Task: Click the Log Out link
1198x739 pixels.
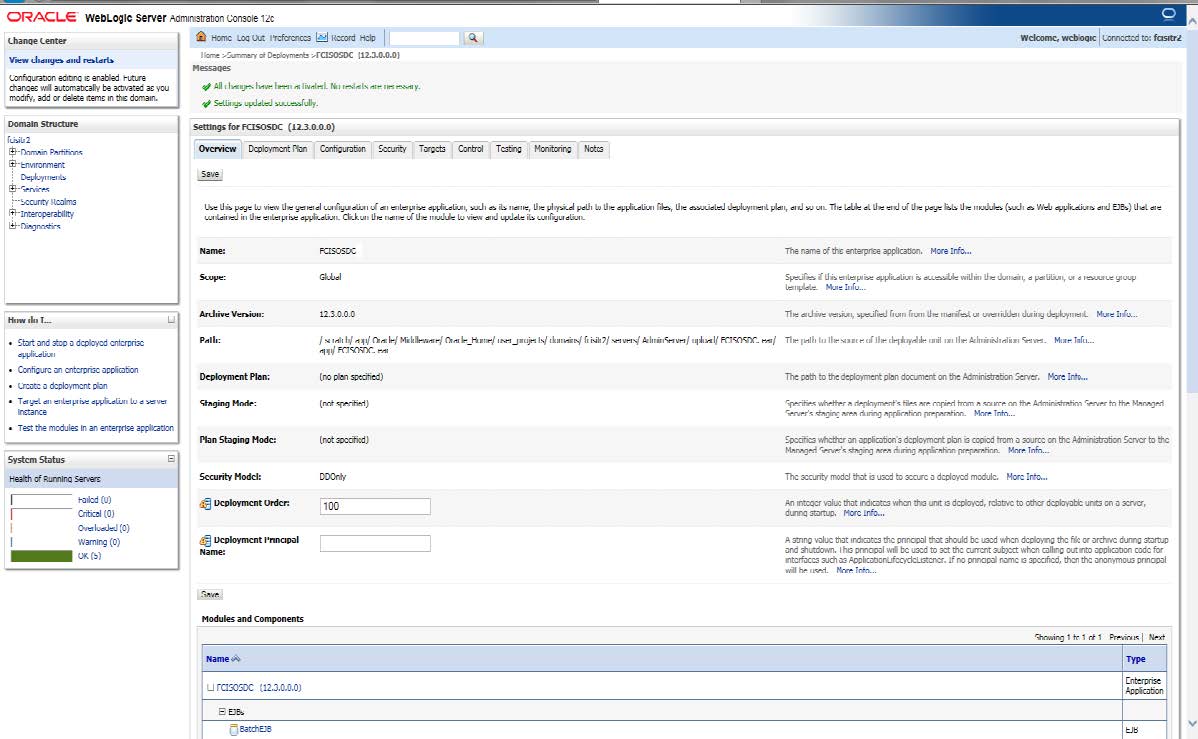Action: 251,37
